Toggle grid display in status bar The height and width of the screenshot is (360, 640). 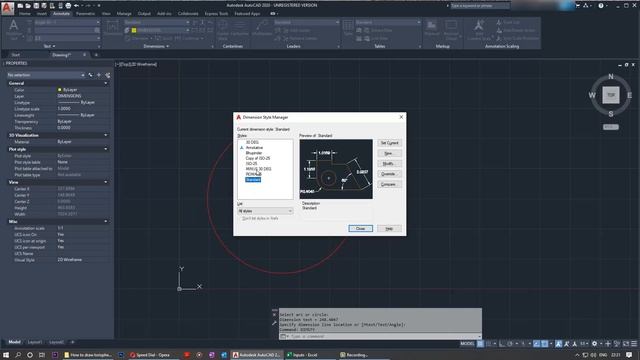coord(480,344)
